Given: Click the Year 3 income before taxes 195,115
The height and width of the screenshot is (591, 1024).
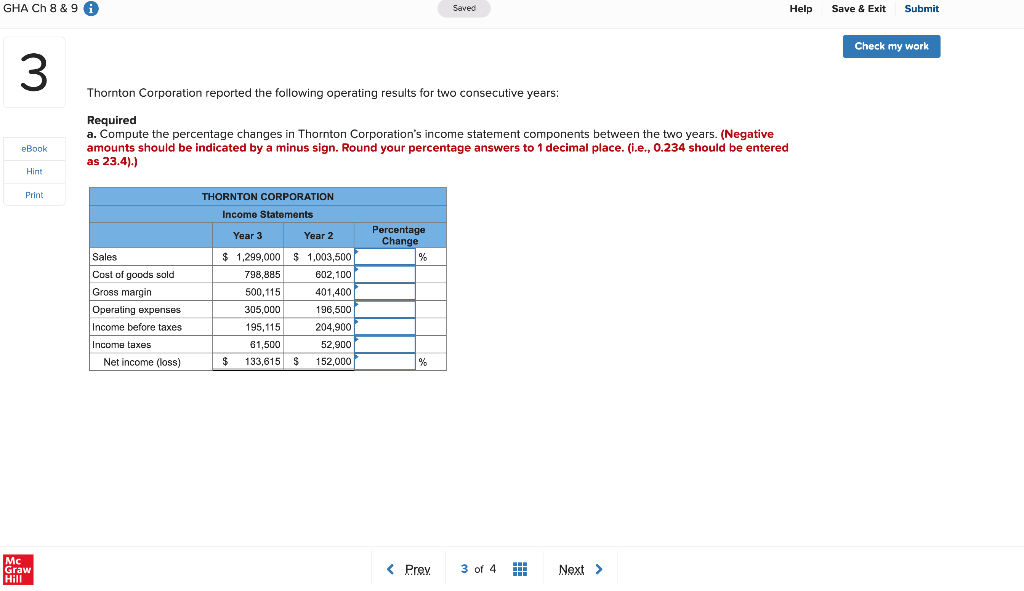Looking at the screenshot, I should coord(263,327).
